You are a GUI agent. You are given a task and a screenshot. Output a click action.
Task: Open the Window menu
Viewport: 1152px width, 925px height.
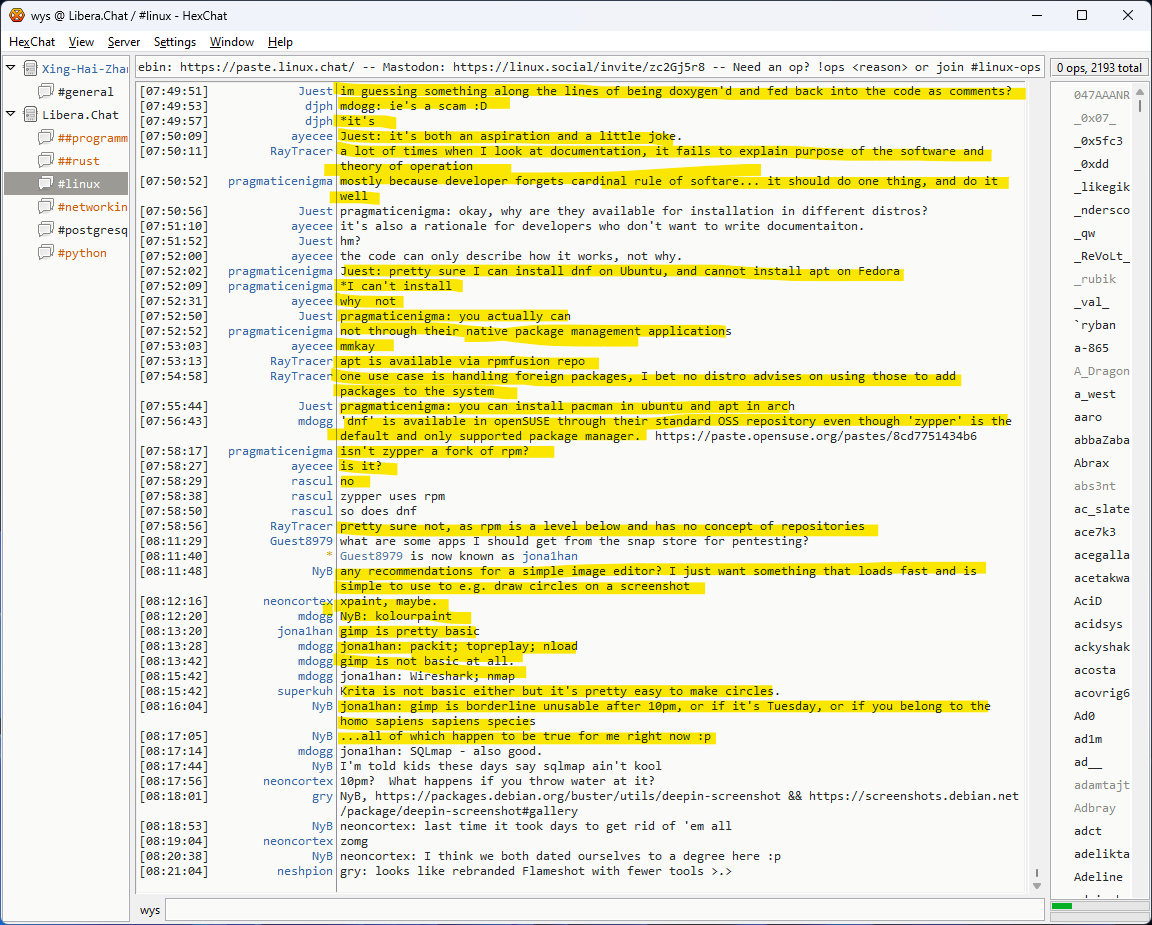231,42
